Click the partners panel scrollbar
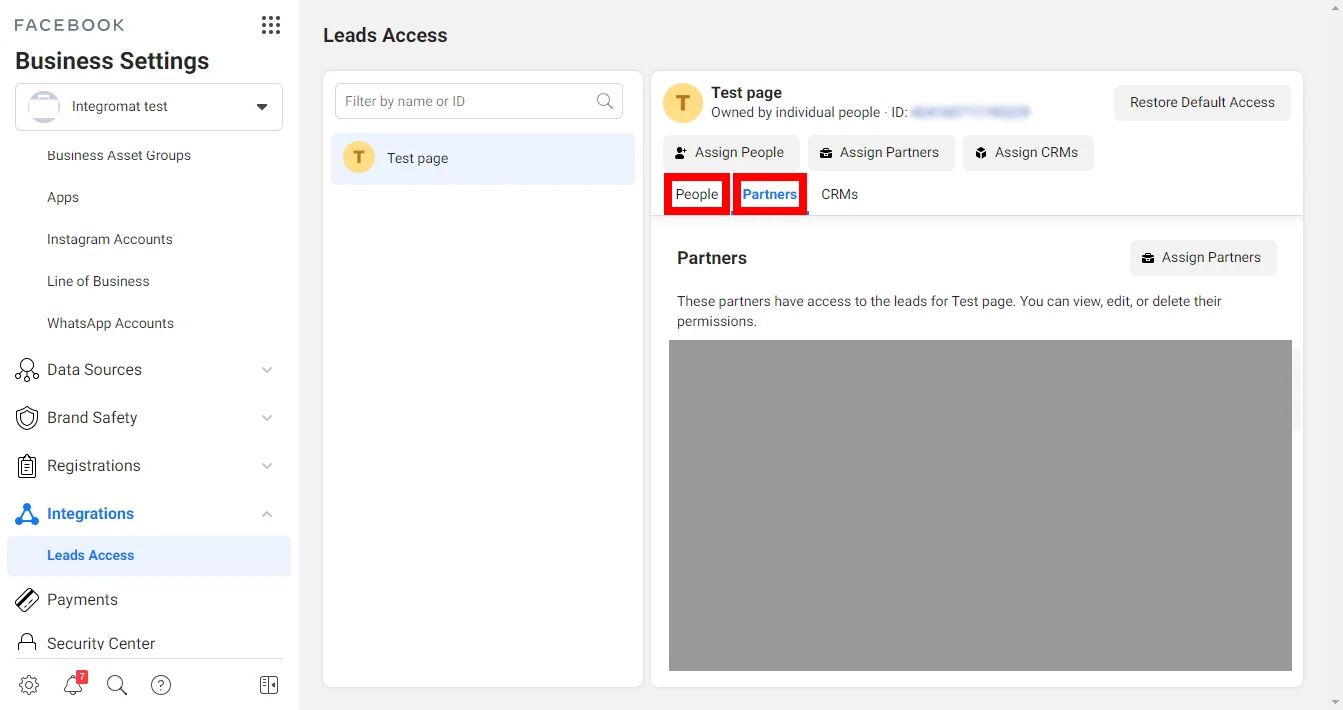 tap(1297, 390)
